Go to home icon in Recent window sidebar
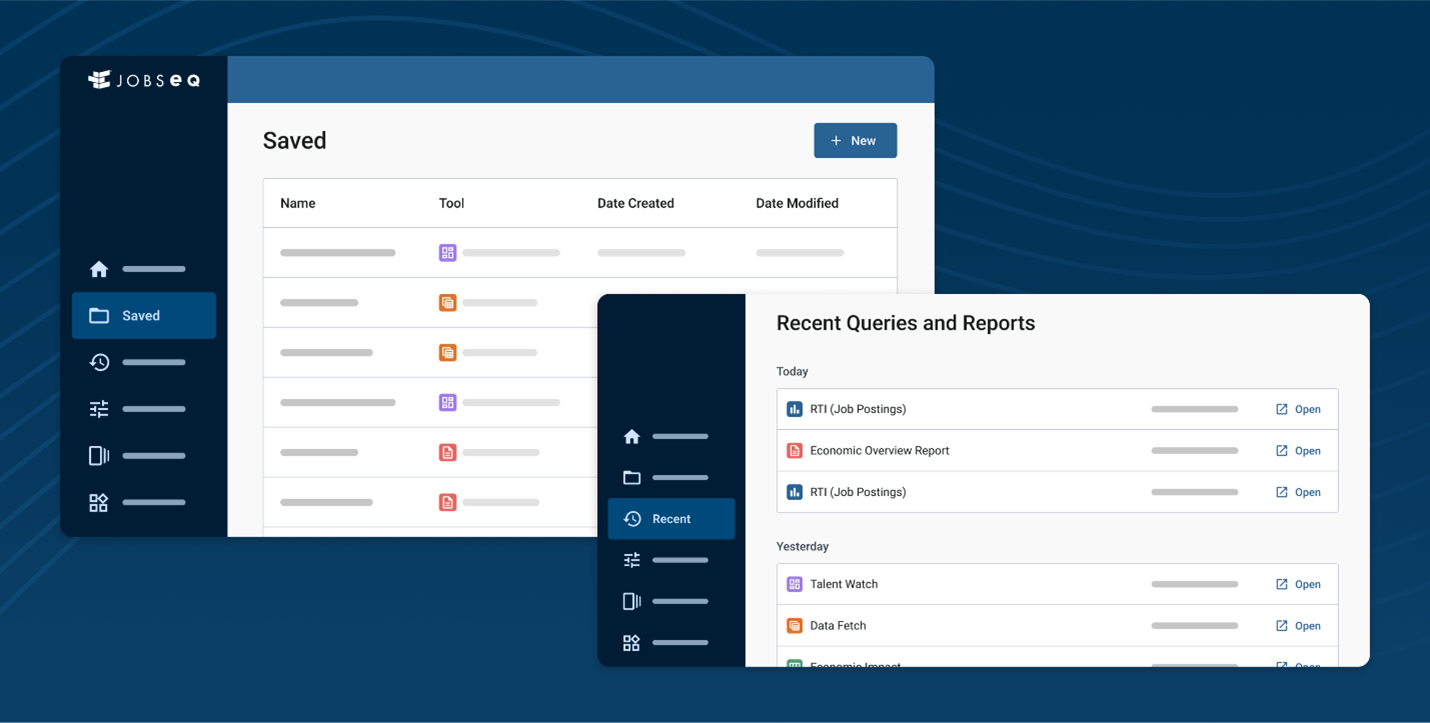1430x723 pixels. [x=632, y=437]
